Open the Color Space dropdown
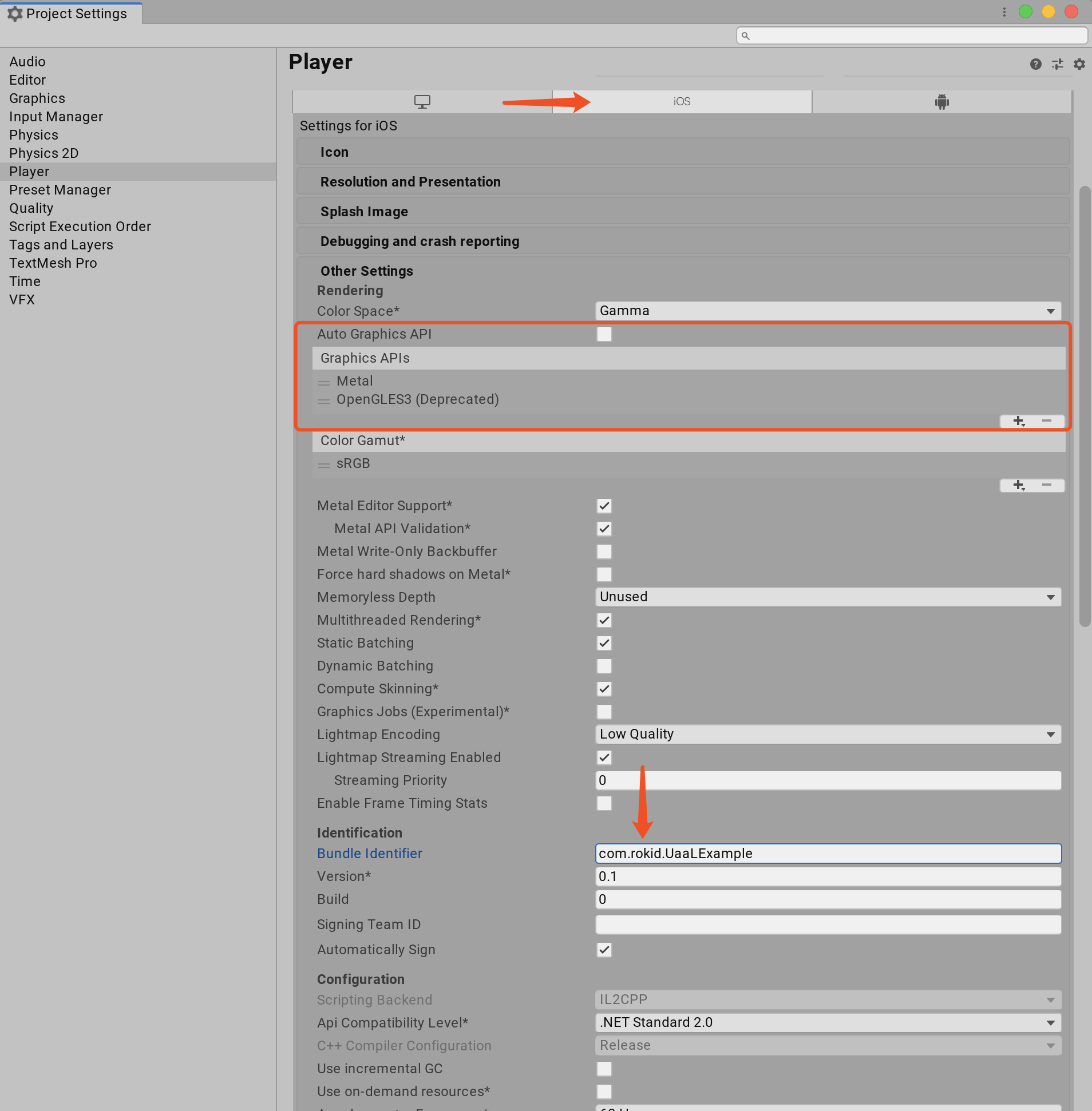 tap(828, 311)
